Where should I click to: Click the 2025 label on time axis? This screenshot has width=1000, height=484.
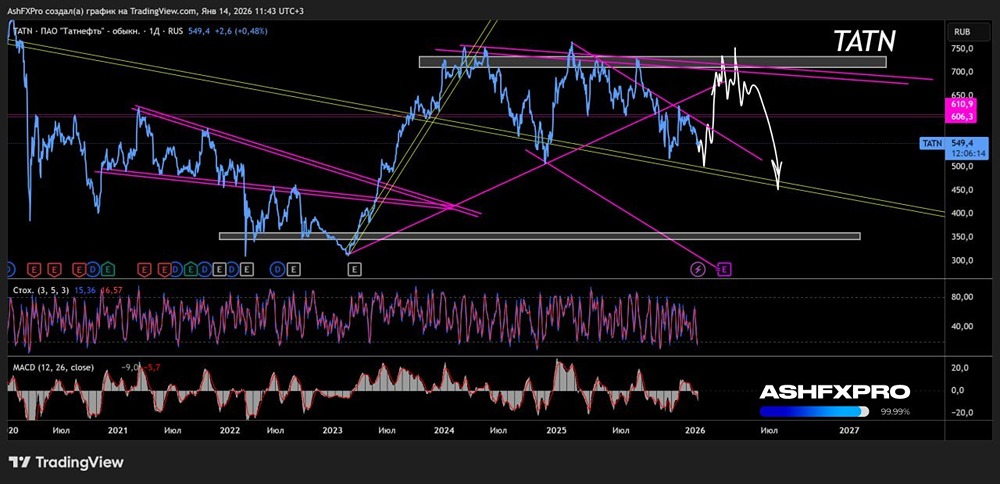pos(556,430)
